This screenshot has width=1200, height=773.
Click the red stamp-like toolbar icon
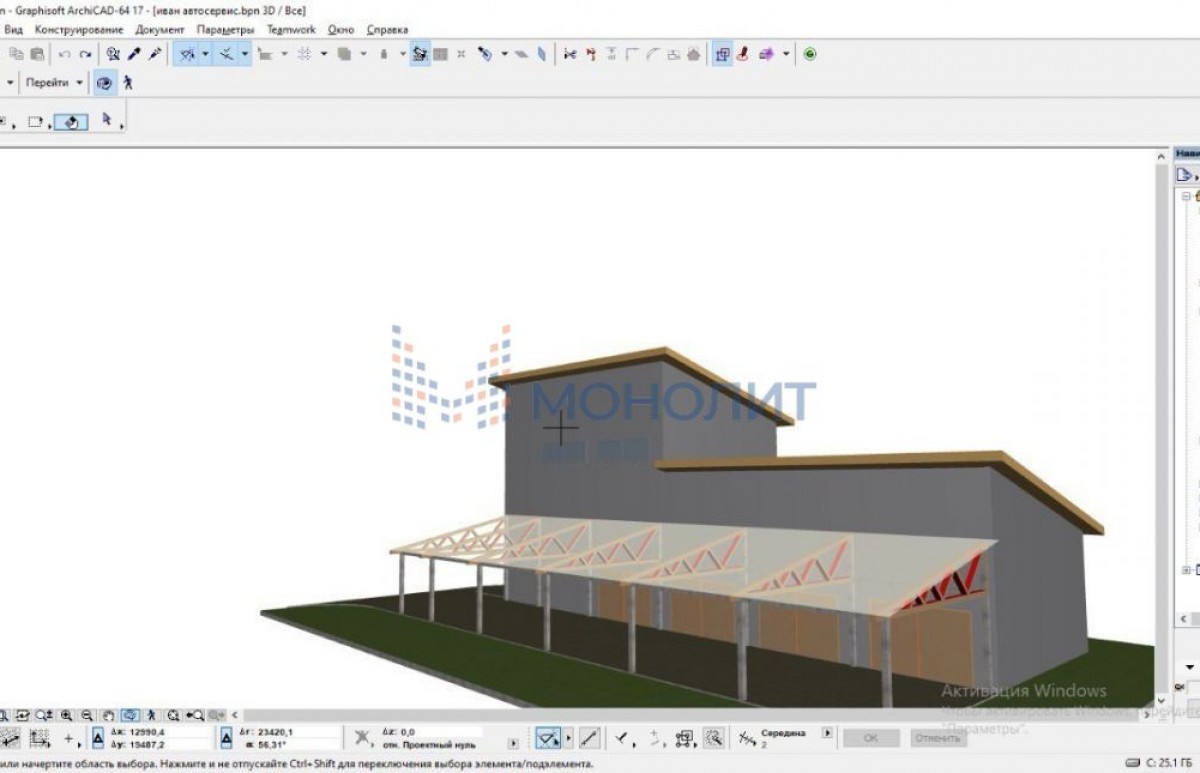743,54
